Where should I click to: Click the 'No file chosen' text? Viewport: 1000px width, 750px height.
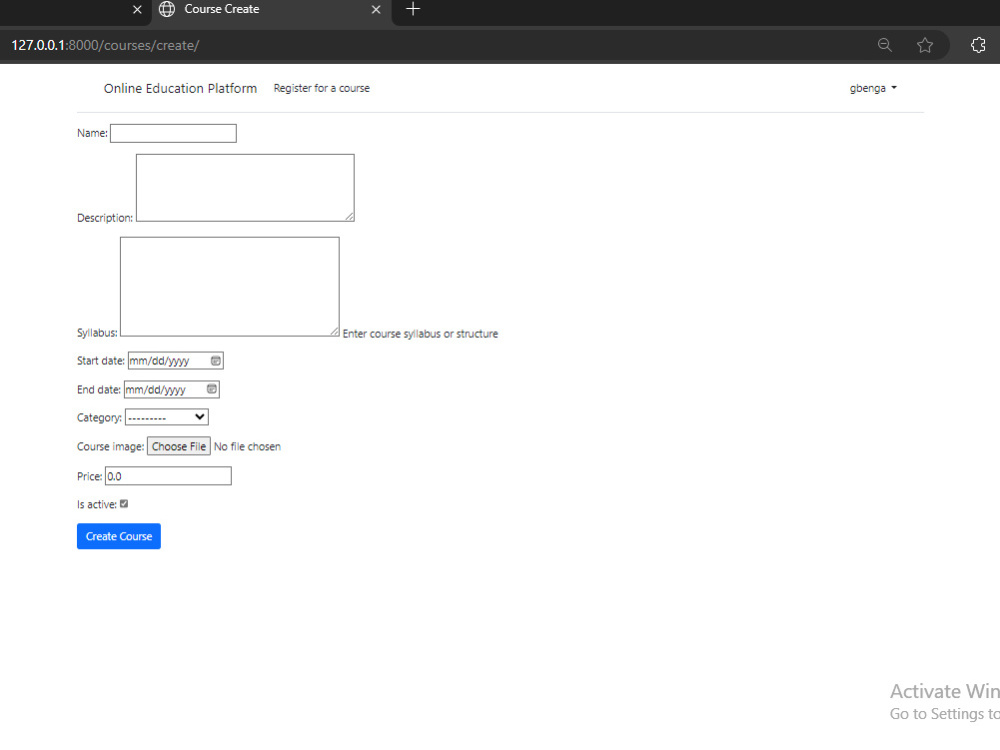247,446
